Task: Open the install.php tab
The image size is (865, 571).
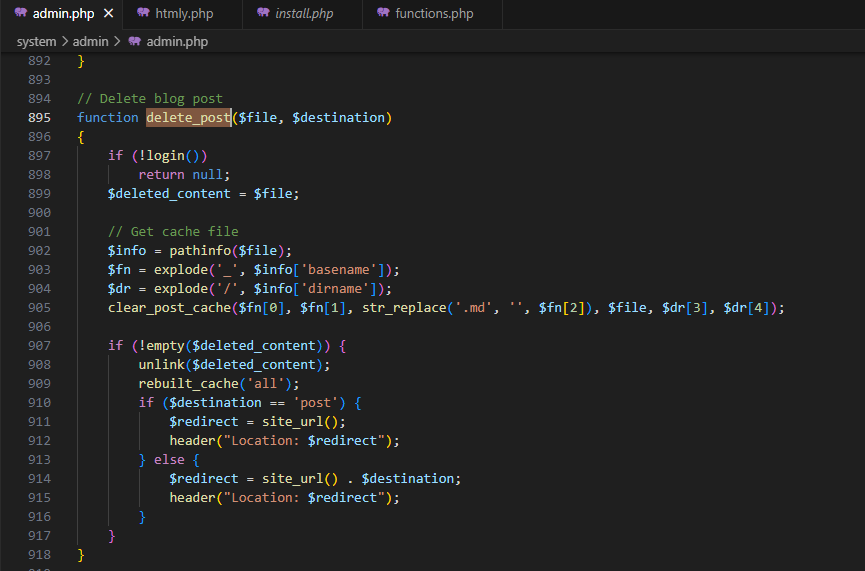Action: click(x=304, y=14)
